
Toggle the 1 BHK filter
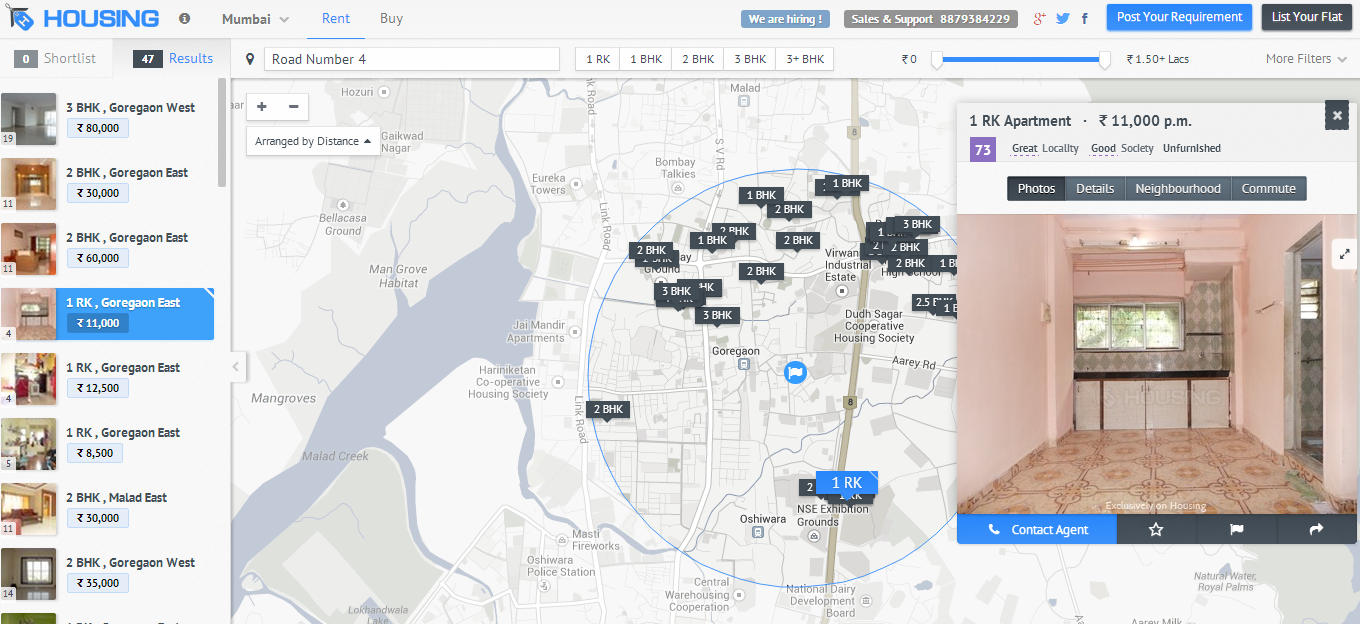[x=646, y=59]
